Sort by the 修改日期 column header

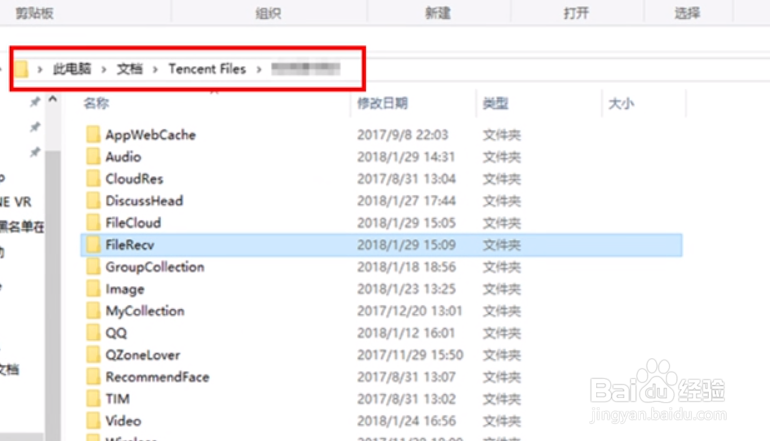pos(382,103)
